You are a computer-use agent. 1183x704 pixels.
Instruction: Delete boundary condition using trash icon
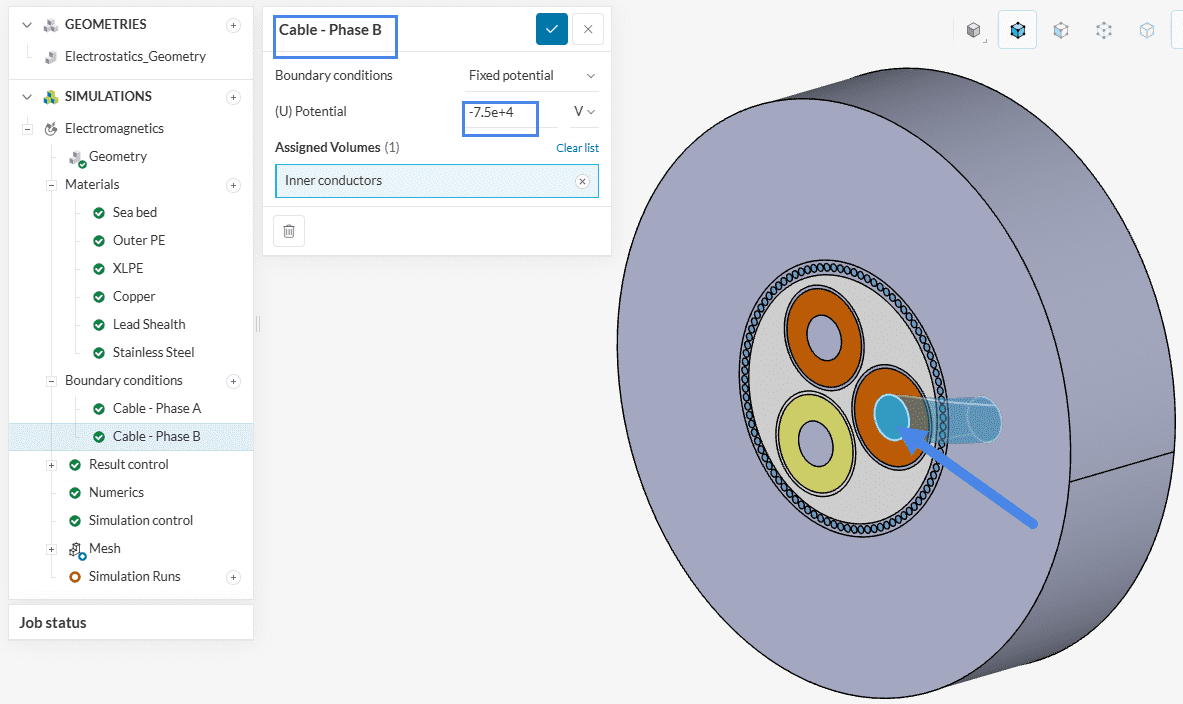289,231
